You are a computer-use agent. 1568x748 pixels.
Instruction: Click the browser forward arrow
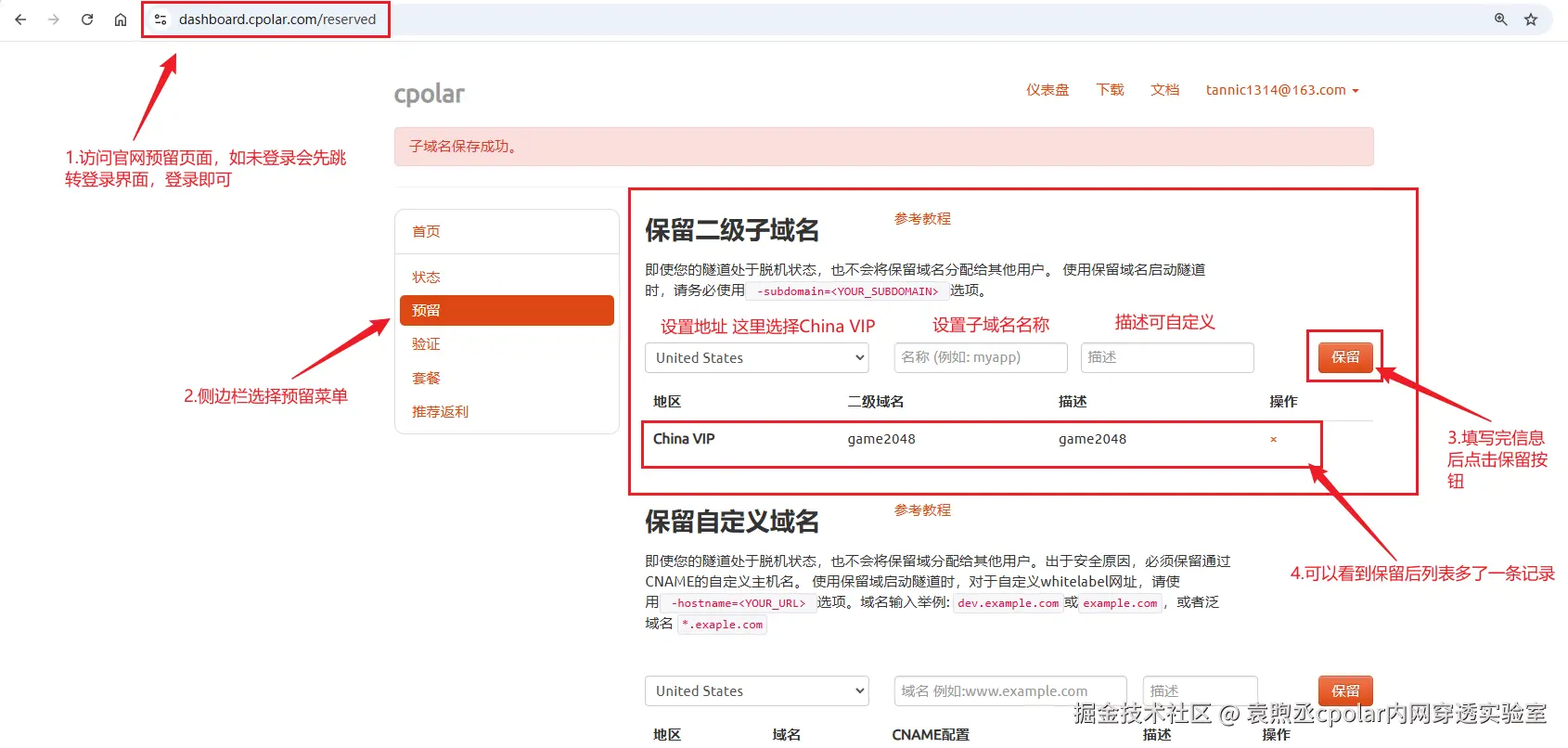point(54,19)
